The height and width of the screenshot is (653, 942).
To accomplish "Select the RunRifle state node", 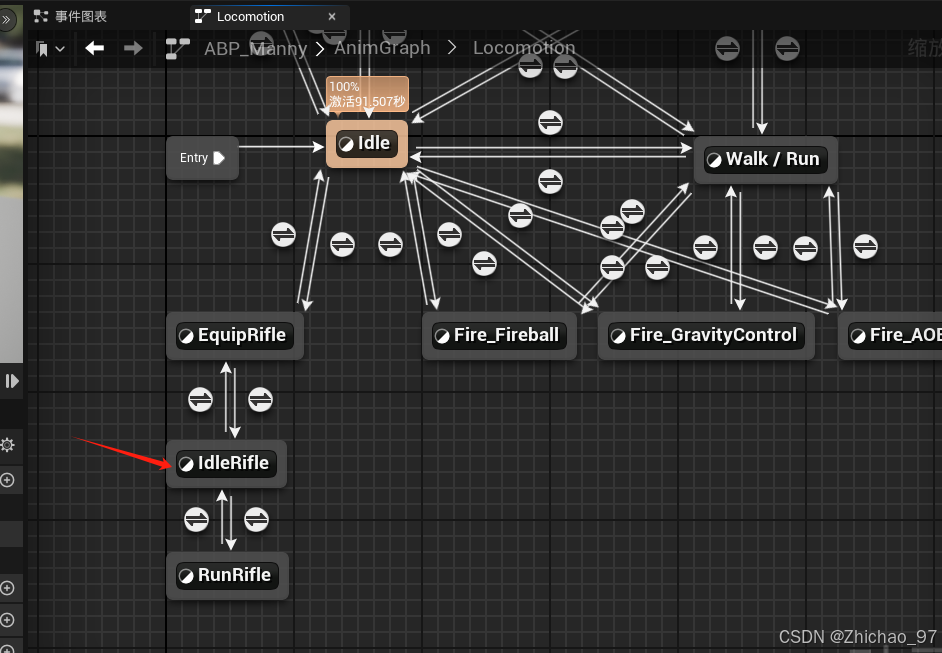I will pos(228,576).
